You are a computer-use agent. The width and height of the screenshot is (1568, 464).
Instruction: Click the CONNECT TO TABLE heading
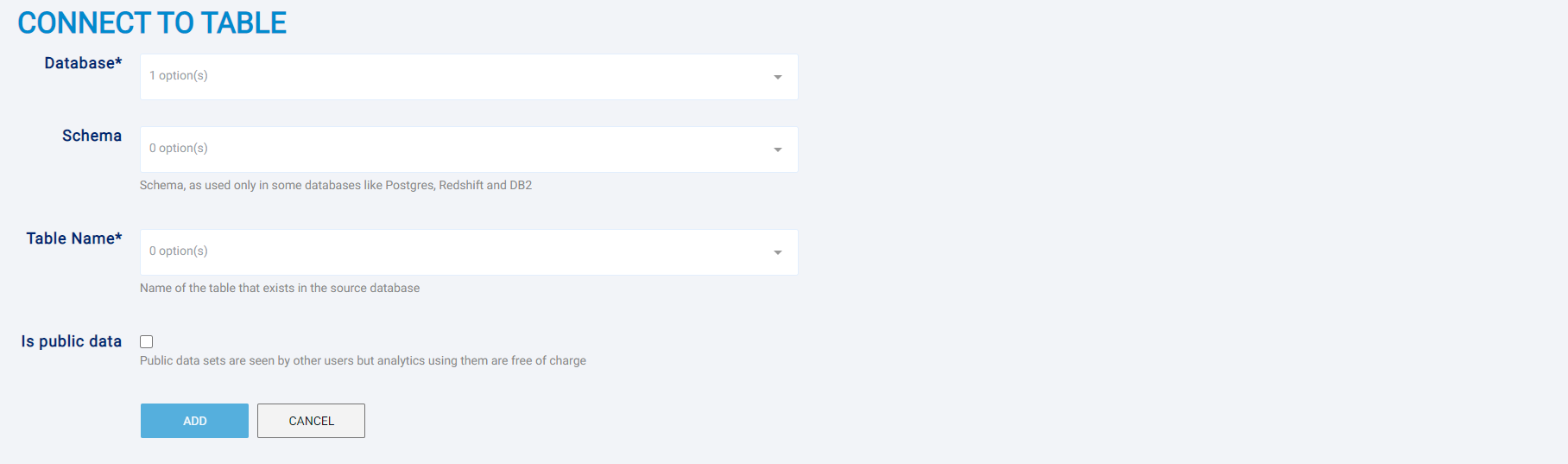152,22
